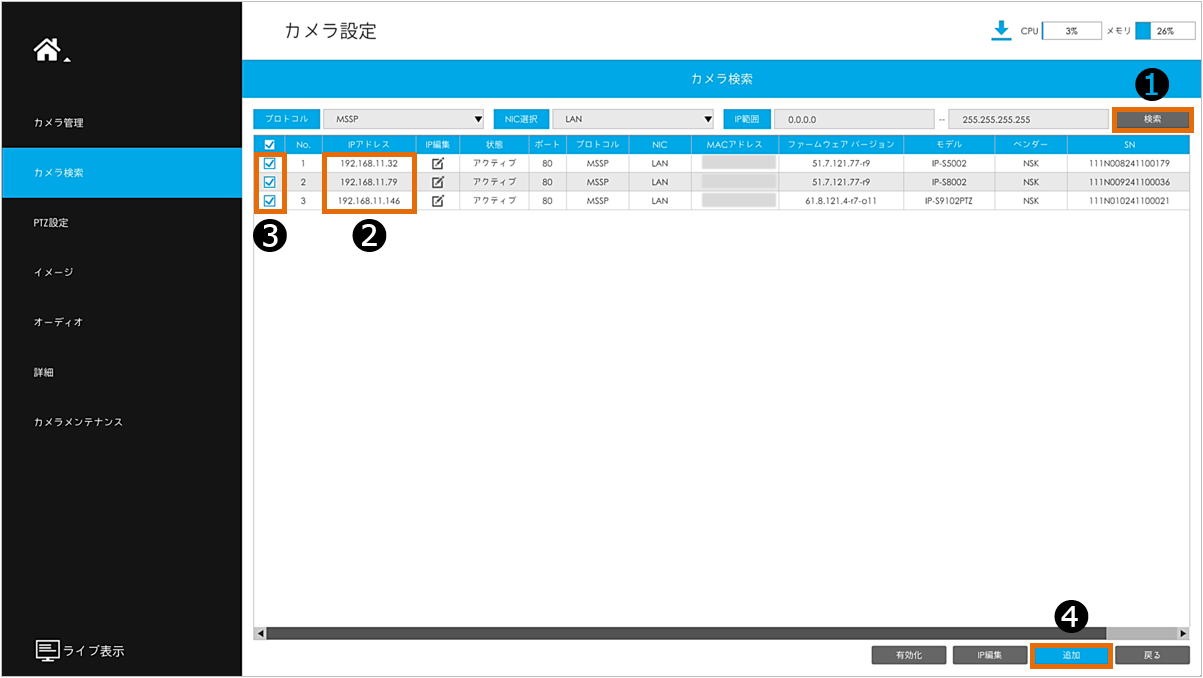Open the NIC選択 LAN dropdown
This screenshot has width=1203, height=678.
point(634,119)
